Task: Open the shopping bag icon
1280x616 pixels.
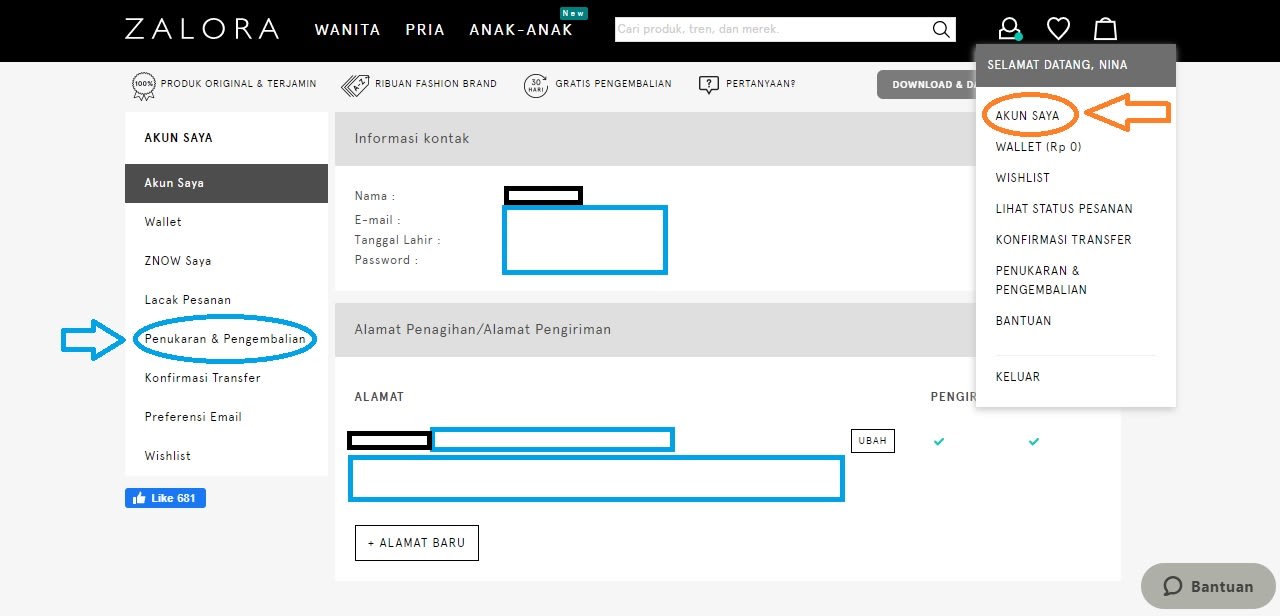Action: coord(1105,29)
